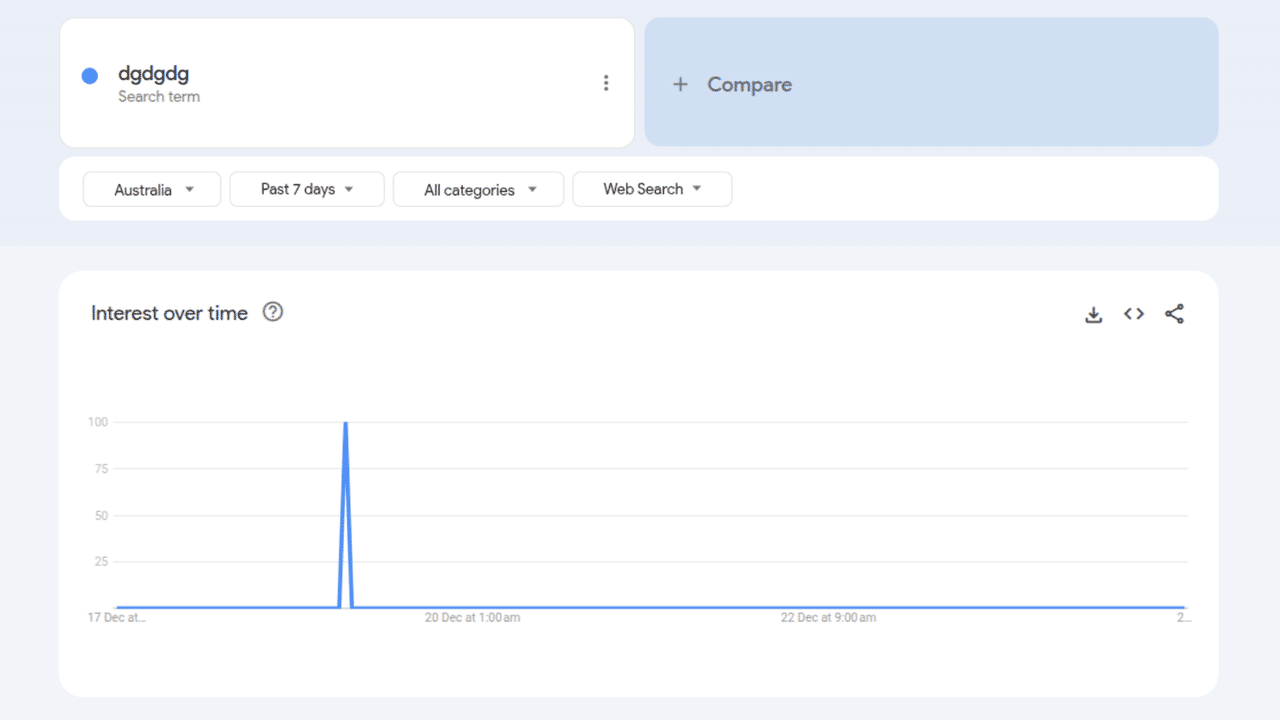Open the Web Search type dropdown

652,188
